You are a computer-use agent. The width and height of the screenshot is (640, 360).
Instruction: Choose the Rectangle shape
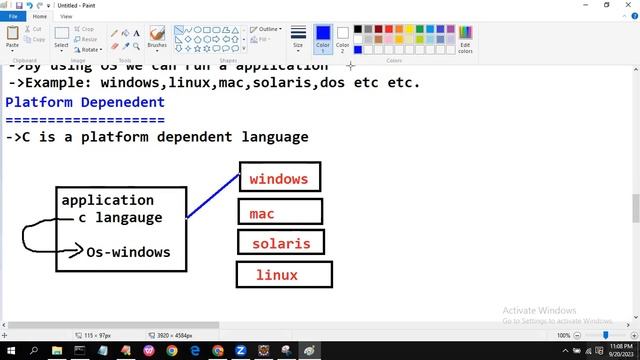click(x=207, y=30)
